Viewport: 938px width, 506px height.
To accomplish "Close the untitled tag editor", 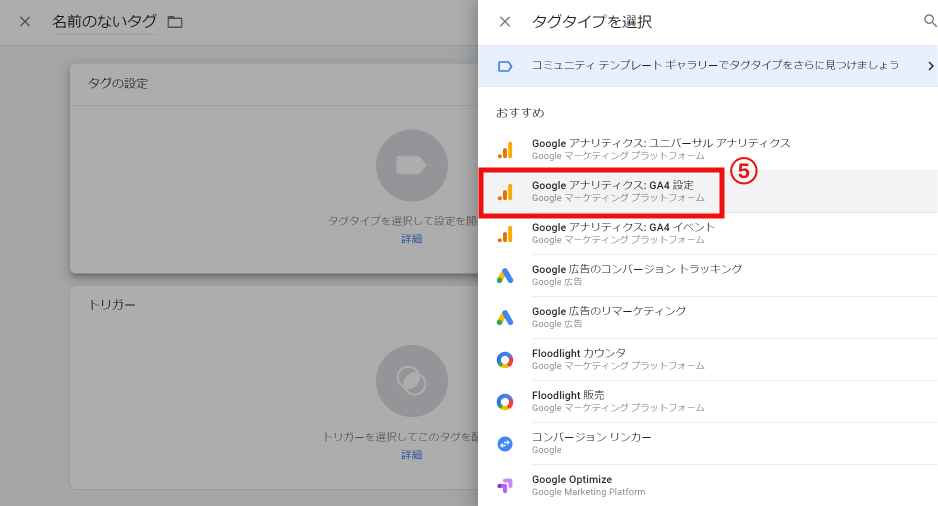I will 25,22.
